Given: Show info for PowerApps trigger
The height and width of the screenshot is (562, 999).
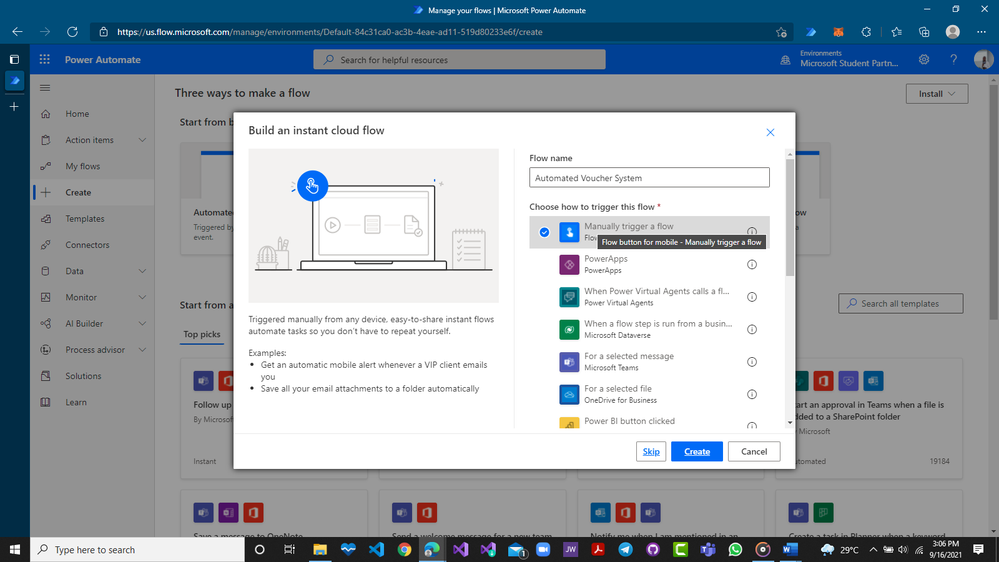Looking at the screenshot, I should pyautogui.click(x=752, y=264).
